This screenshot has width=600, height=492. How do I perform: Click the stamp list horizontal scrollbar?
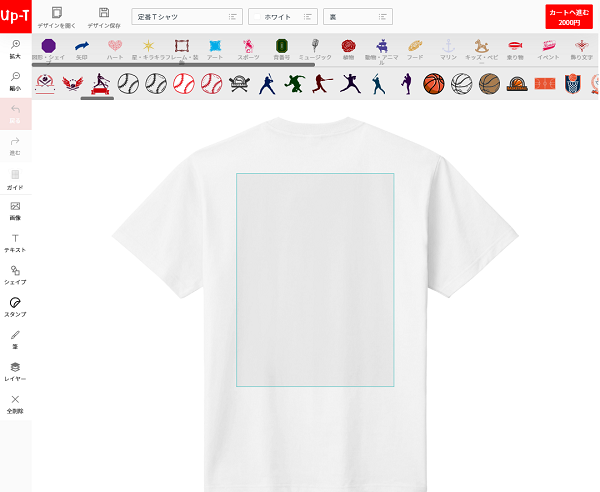point(97,98)
